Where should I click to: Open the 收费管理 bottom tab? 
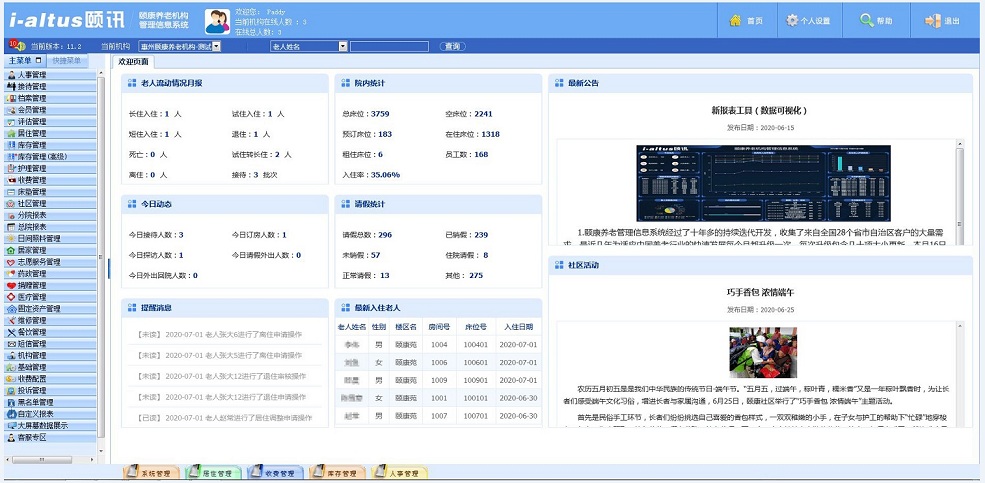(273, 473)
